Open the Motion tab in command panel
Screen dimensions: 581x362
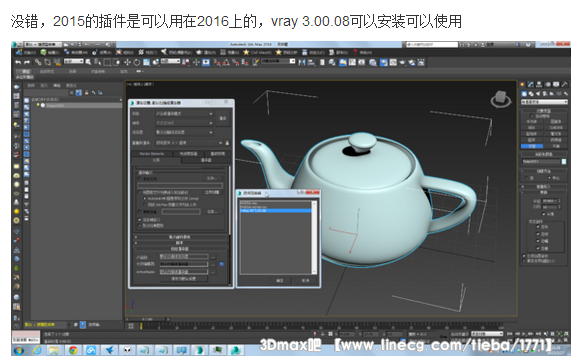tap(548, 85)
